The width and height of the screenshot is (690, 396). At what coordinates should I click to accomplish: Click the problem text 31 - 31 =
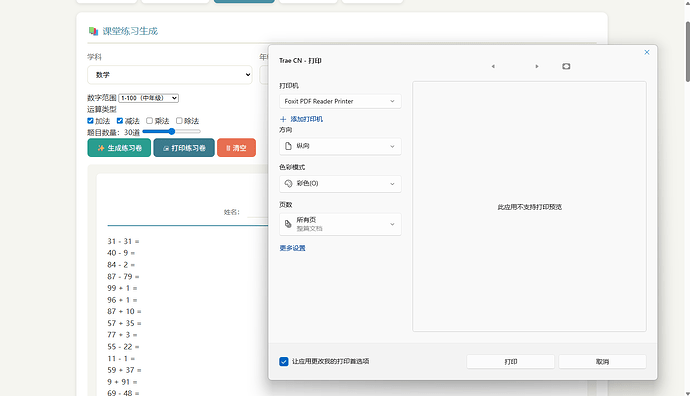tap(123, 242)
